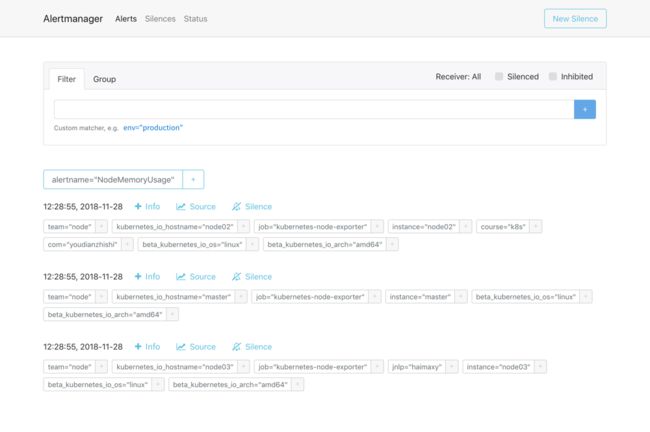Add kubernetes_io_hostname="node03" to filter via plus
This screenshot has height=432, width=650.
click(x=244, y=367)
